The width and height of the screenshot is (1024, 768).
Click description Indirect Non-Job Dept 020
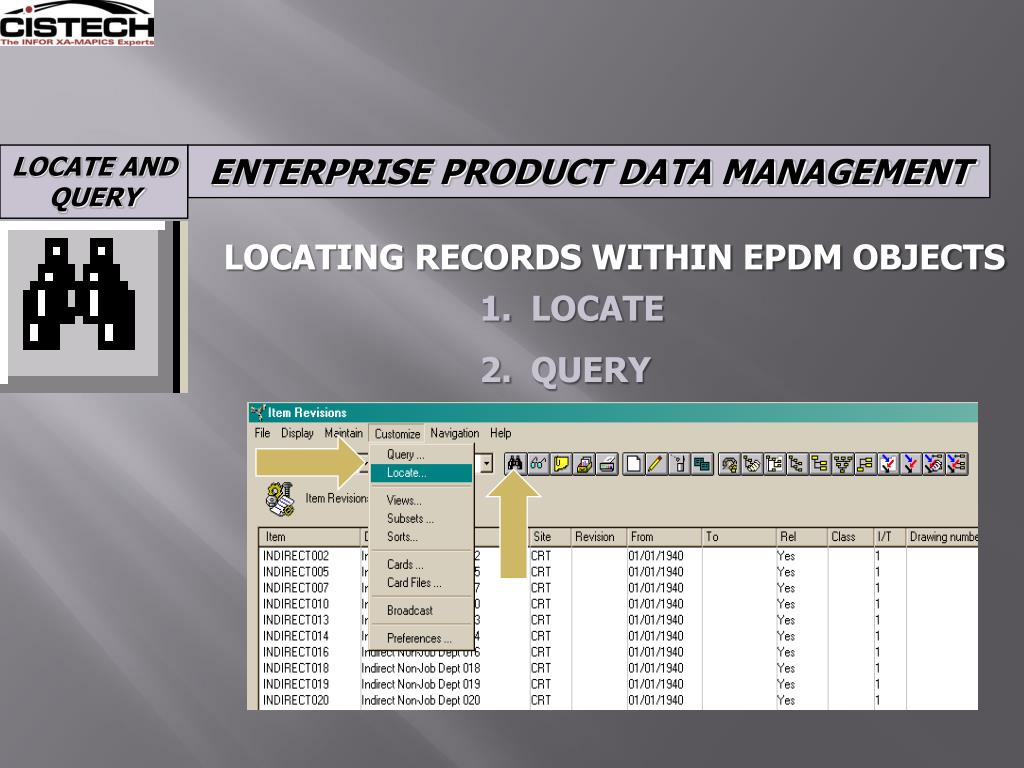coord(421,700)
